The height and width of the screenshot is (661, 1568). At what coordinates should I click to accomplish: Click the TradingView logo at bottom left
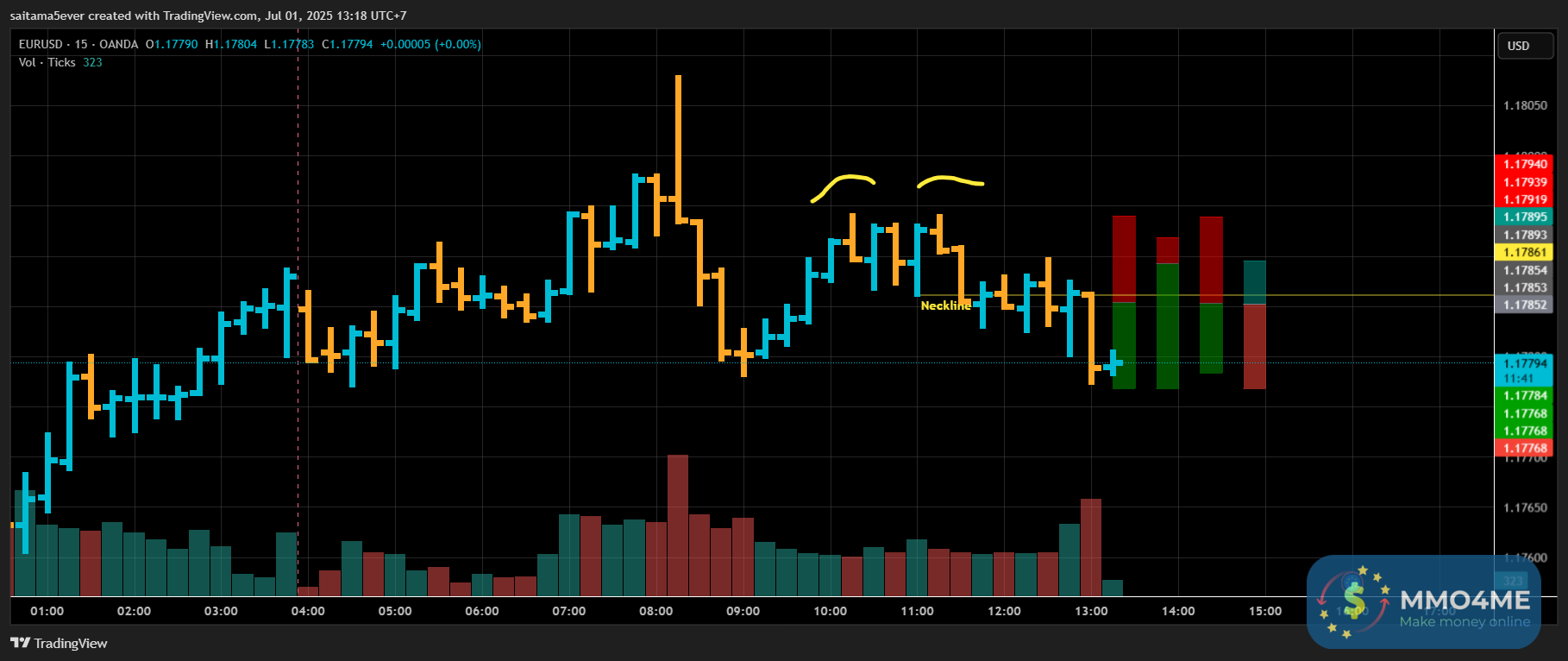point(59,643)
